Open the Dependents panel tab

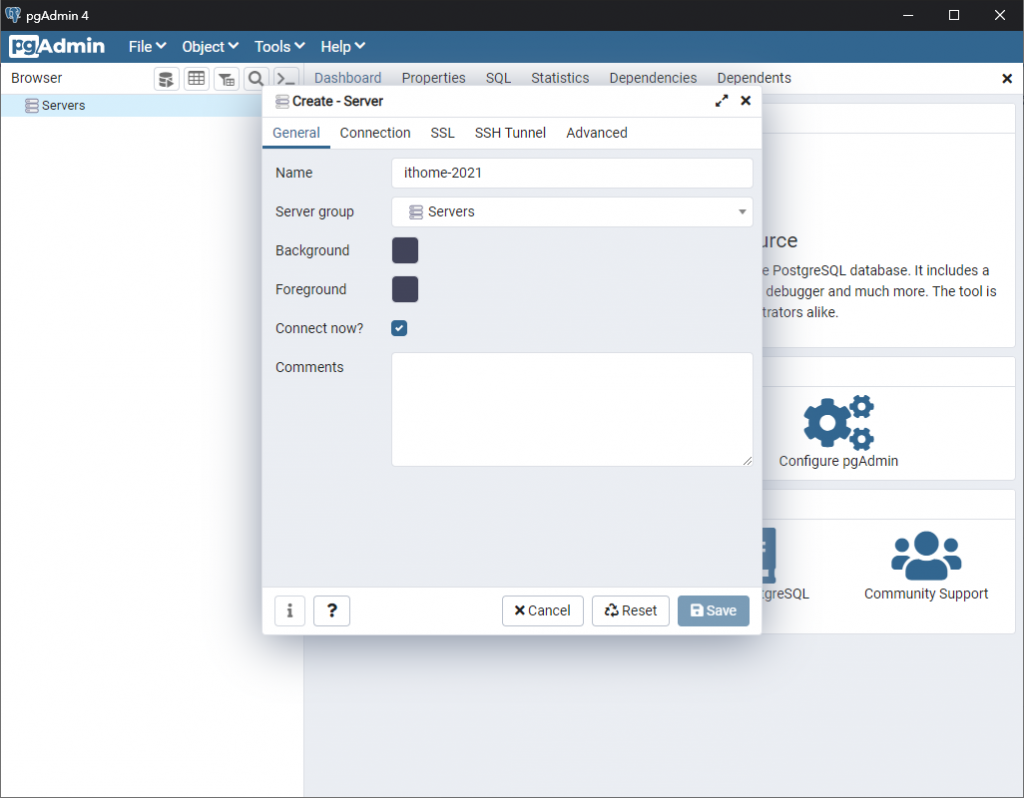click(754, 78)
